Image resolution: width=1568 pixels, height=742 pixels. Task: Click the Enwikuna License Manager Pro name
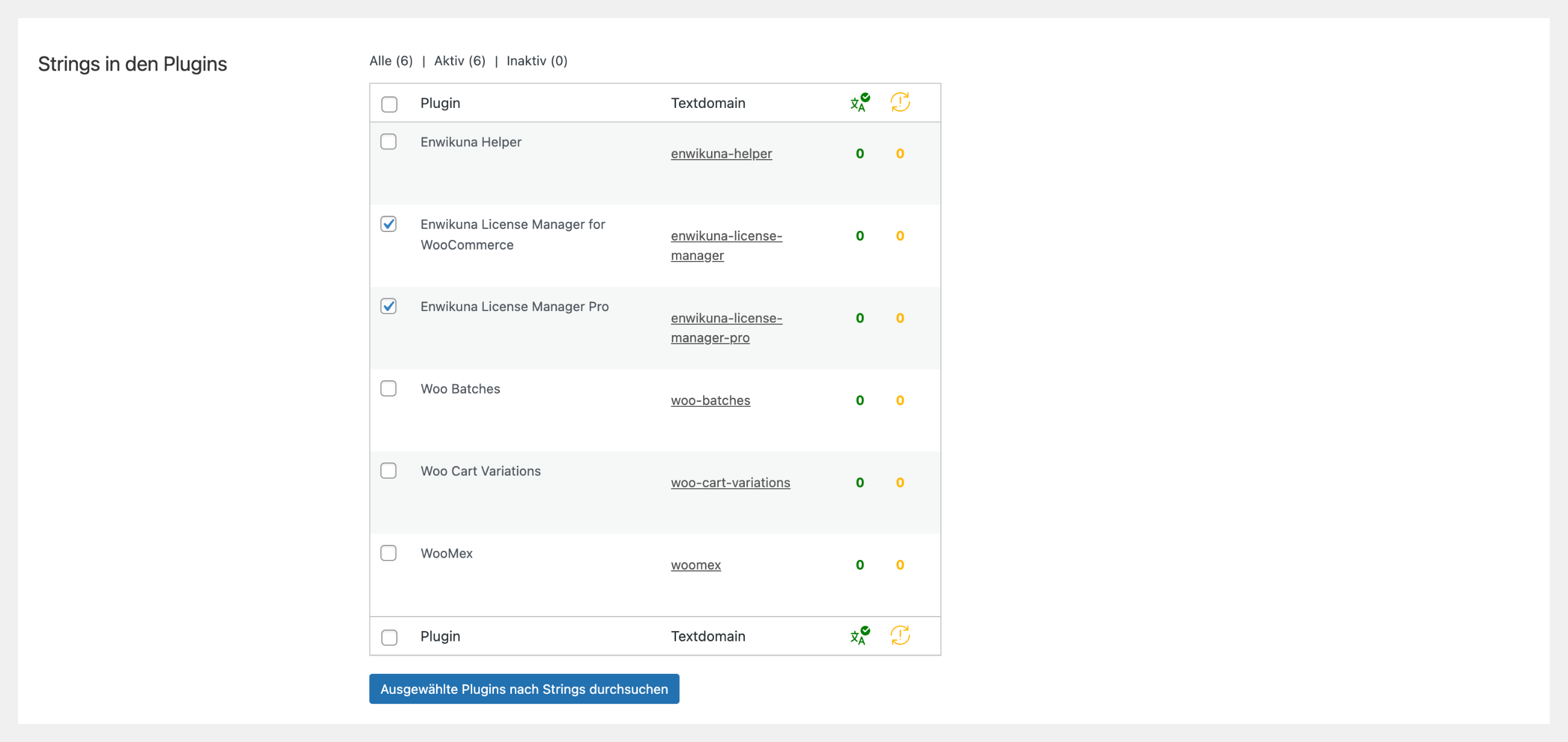pos(514,307)
